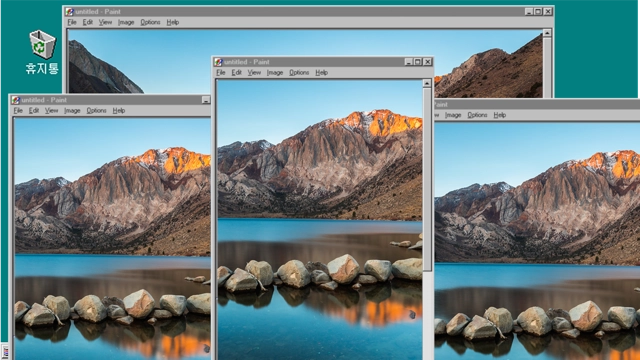Screen dimensions: 640x360
Task: Open Image menu in the left Paint window
Action: 72,110
